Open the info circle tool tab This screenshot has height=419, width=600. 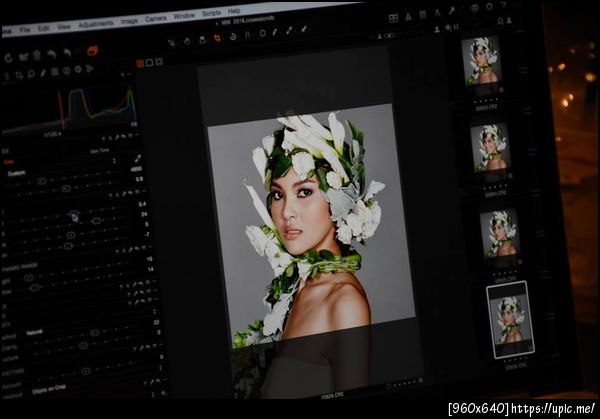coord(66,71)
